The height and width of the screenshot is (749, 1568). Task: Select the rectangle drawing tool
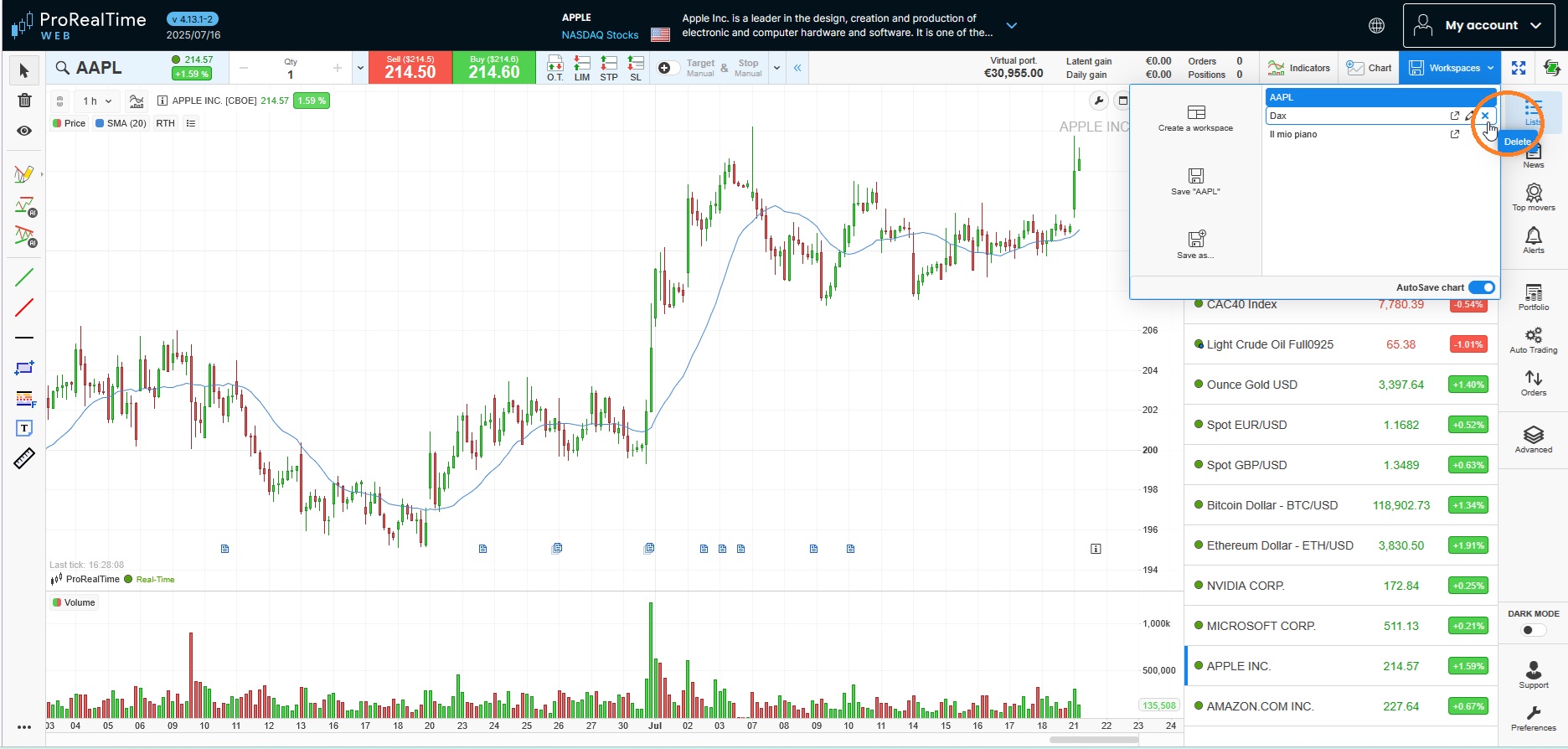24,368
